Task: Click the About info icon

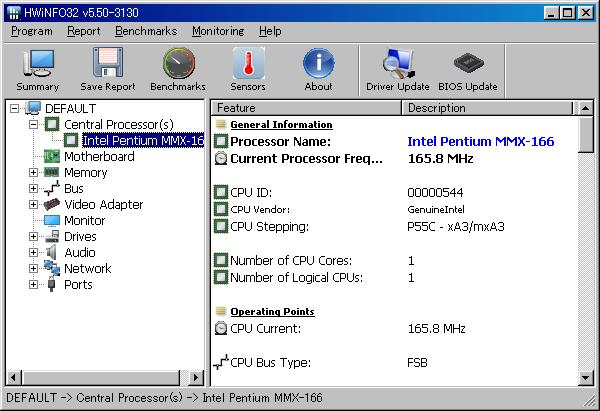Action: [x=318, y=63]
